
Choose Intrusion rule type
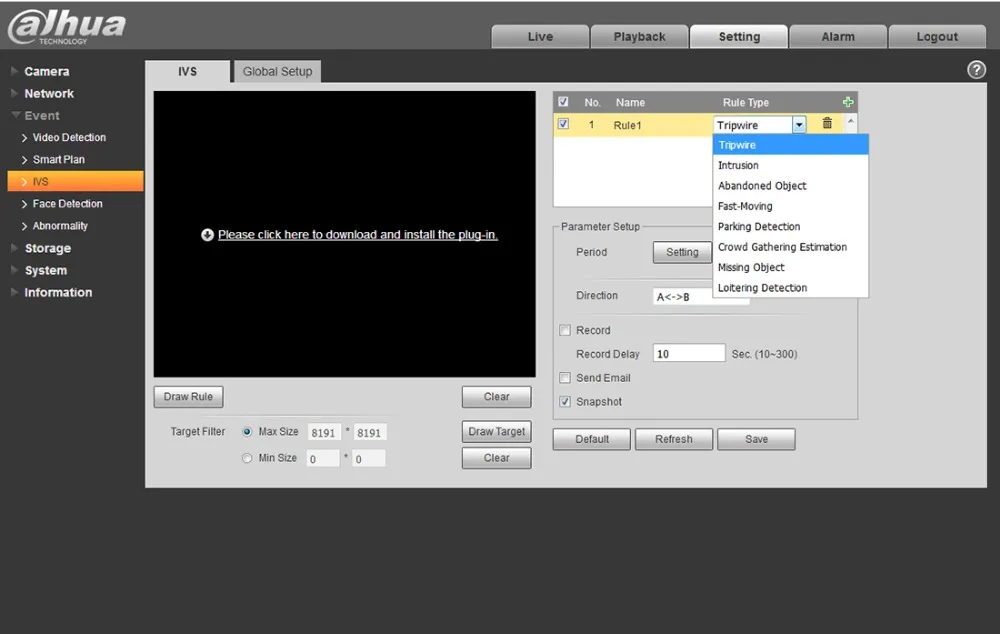(x=790, y=165)
